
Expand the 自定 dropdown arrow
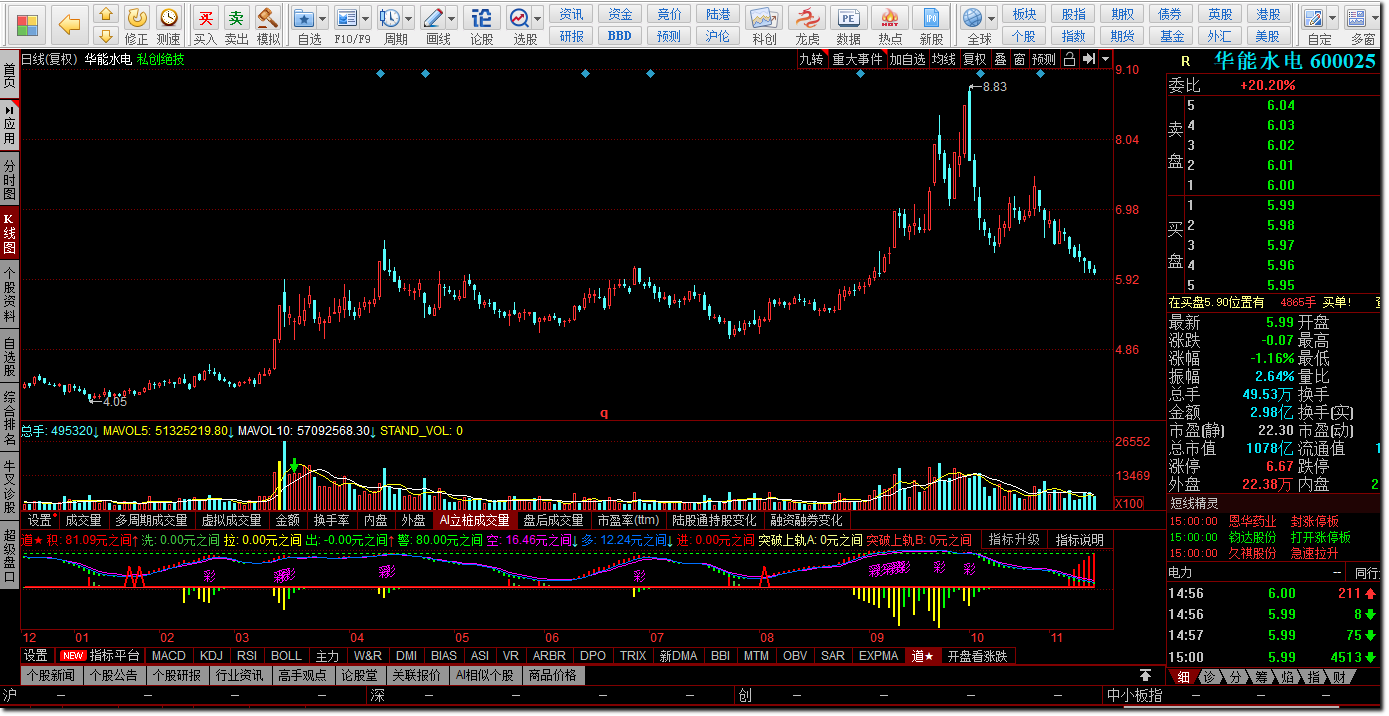(1334, 19)
